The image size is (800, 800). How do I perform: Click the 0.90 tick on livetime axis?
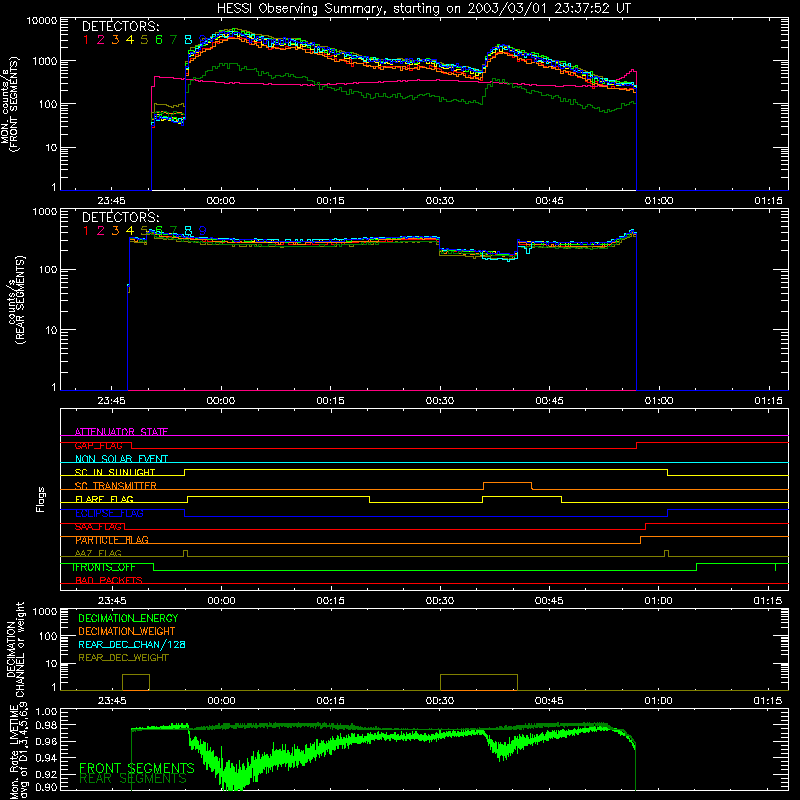46,787
